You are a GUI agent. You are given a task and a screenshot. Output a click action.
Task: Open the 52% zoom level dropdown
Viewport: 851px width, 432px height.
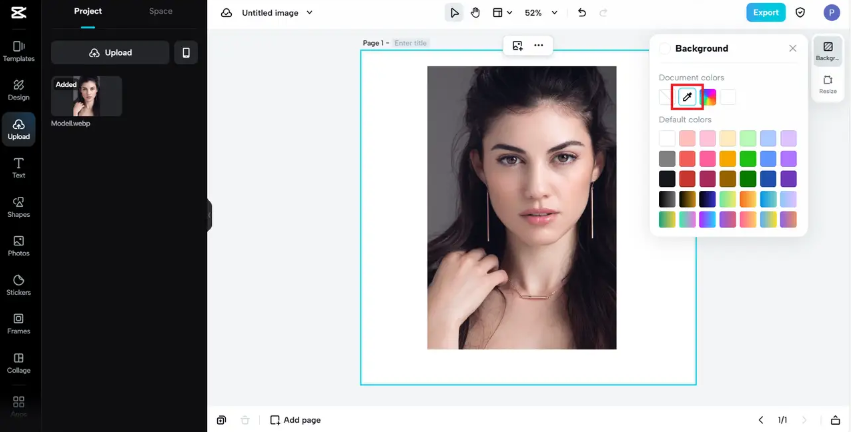click(x=541, y=12)
